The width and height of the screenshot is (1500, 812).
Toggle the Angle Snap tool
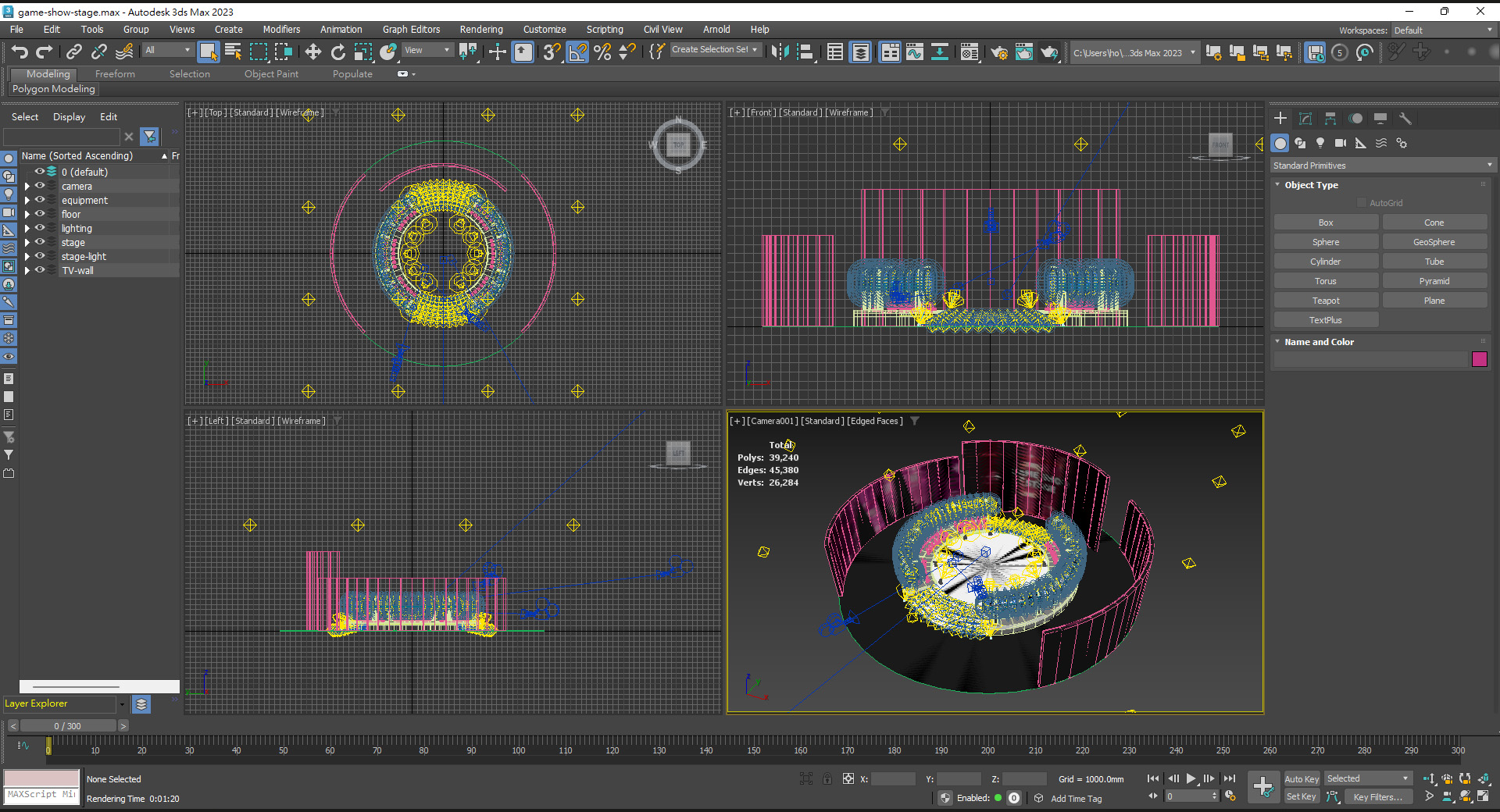(577, 52)
